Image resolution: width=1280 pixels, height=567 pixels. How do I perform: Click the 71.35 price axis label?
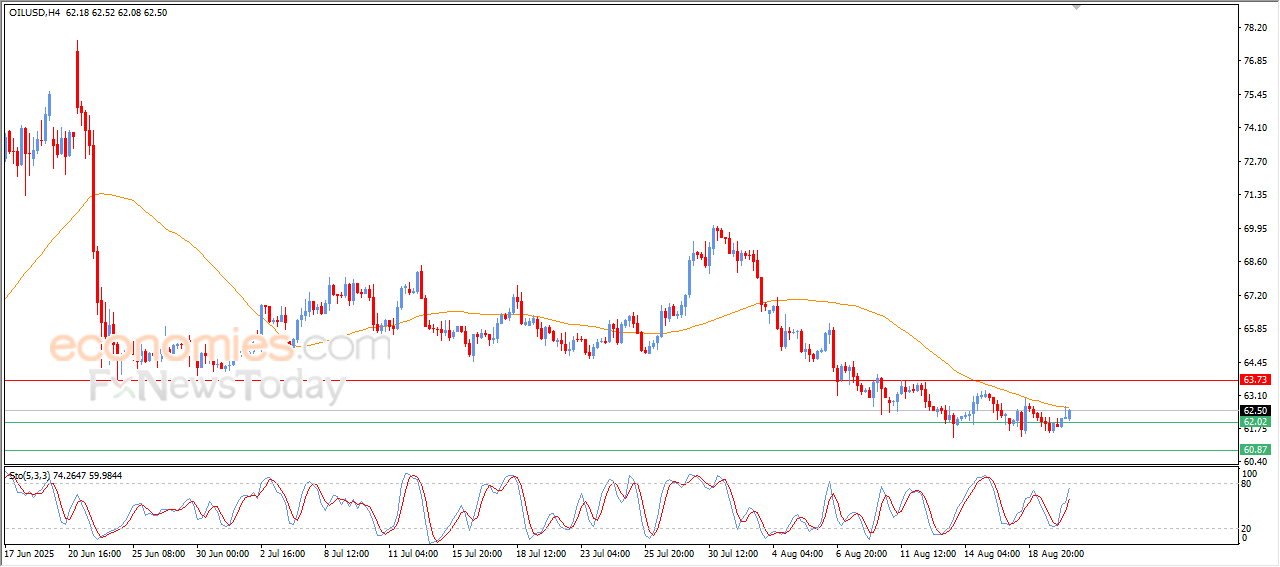click(1255, 195)
